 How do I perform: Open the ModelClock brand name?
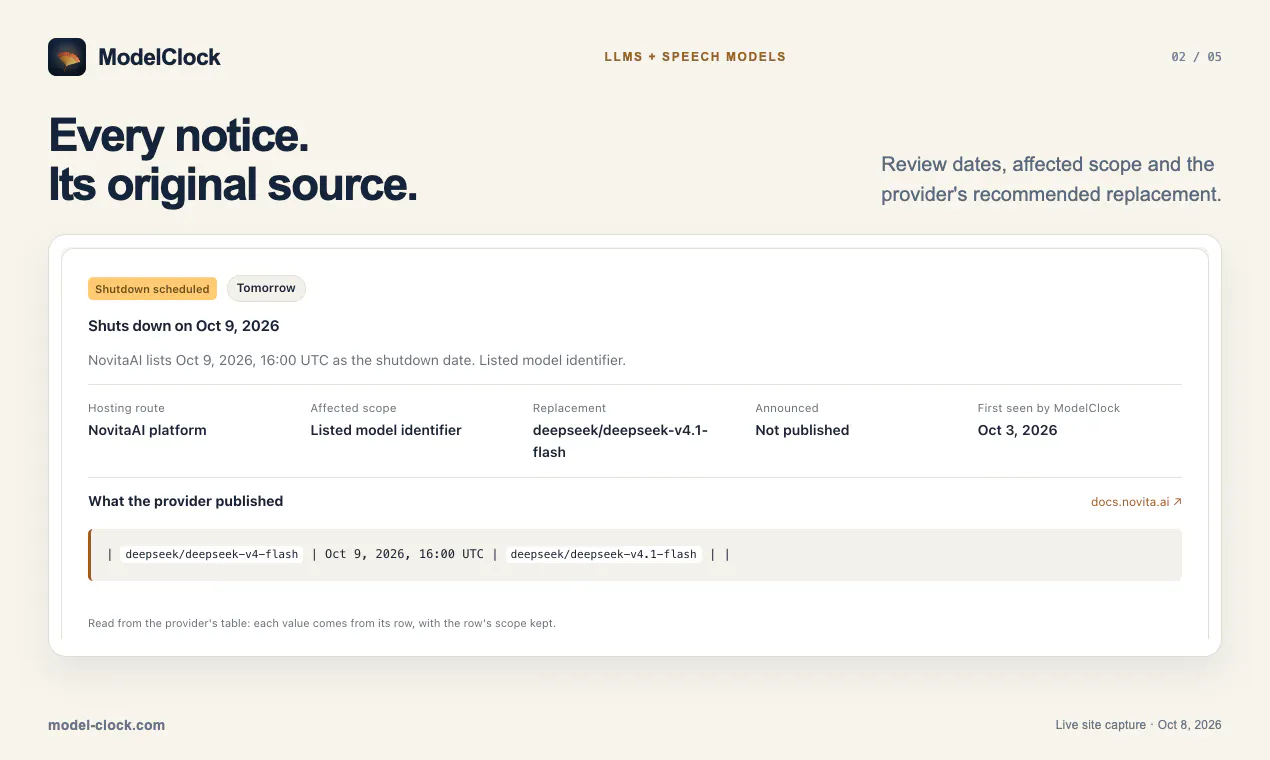tap(159, 57)
